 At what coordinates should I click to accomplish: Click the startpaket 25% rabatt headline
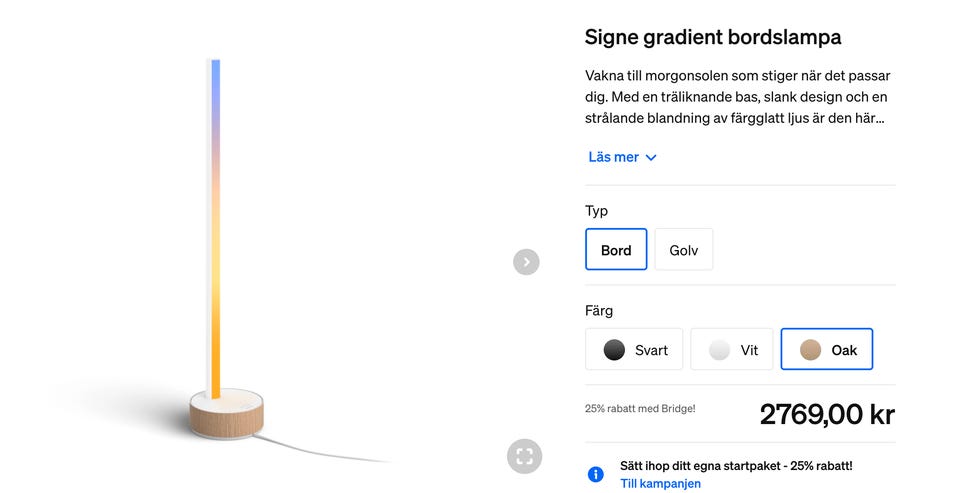(736, 466)
